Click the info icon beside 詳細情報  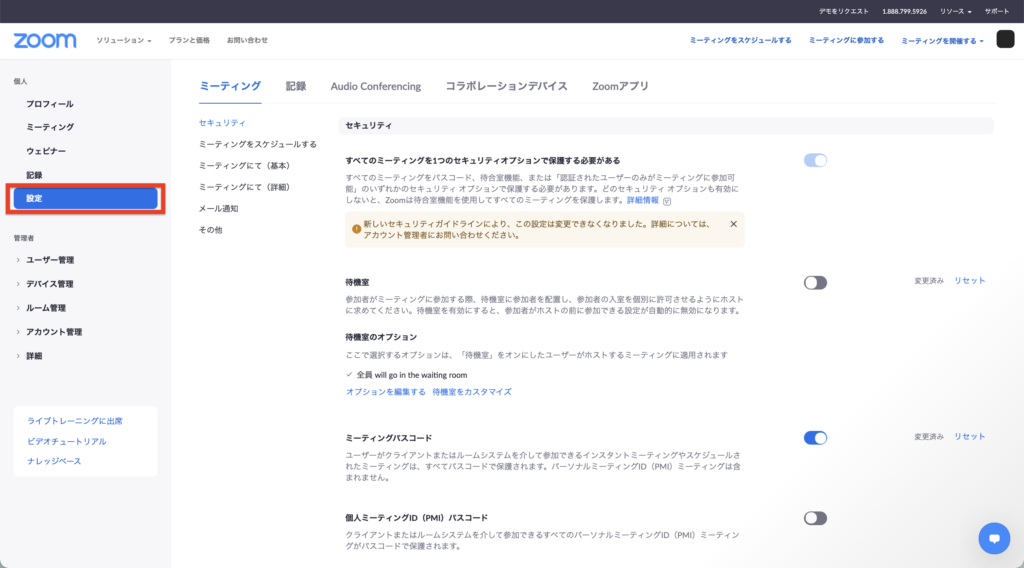667,201
